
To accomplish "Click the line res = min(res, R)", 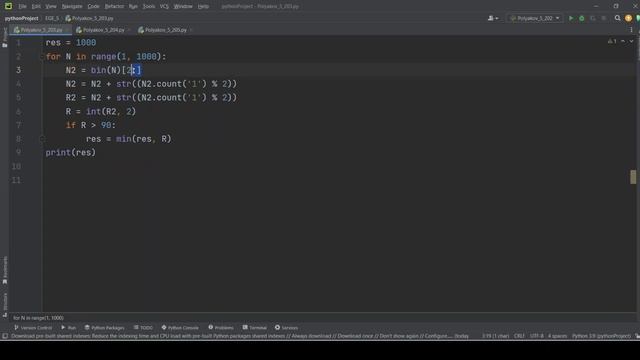I will pos(129,139).
